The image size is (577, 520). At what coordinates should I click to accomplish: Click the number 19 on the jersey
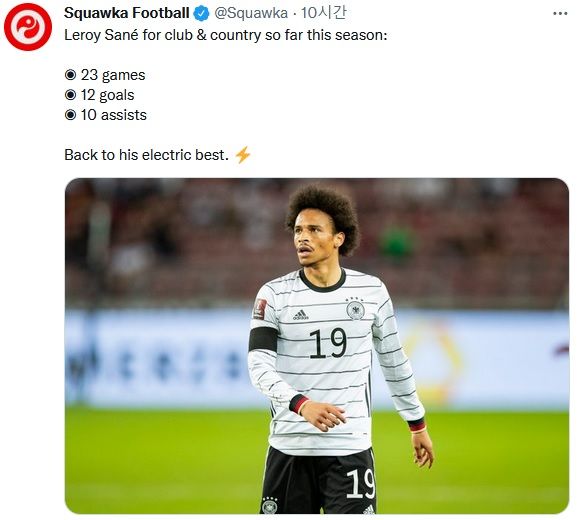328,343
